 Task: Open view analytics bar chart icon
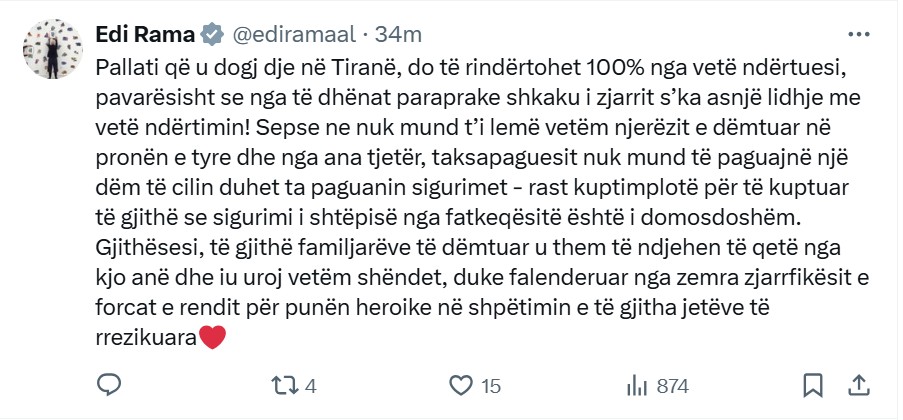[x=637, y=384]
